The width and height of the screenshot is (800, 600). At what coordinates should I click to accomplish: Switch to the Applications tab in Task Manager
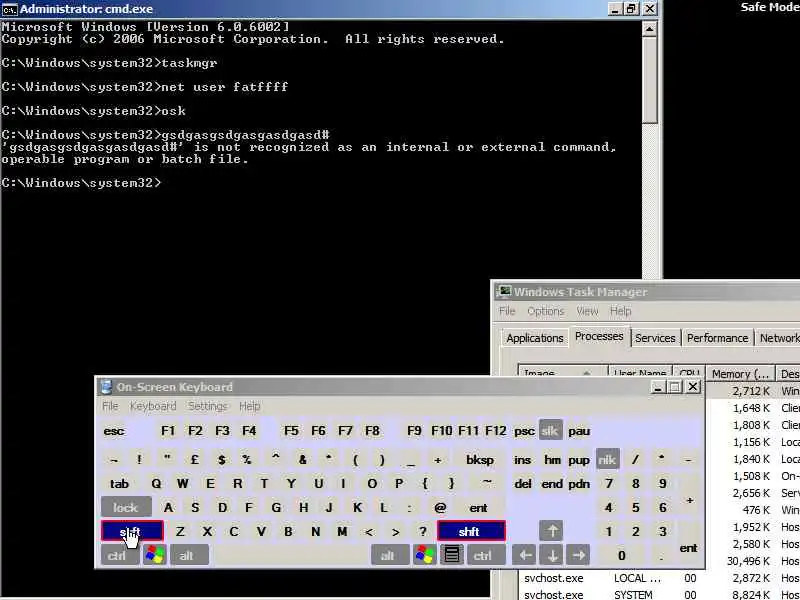click(534, 338)
